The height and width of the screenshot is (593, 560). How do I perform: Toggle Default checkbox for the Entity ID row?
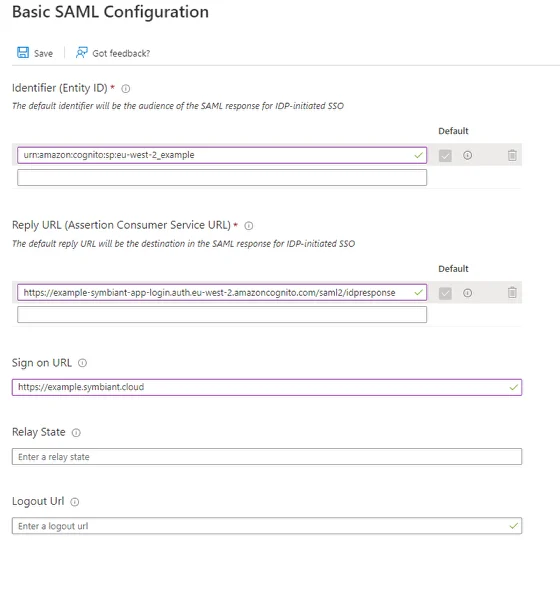pyautogui.click(x=445, y=155)
